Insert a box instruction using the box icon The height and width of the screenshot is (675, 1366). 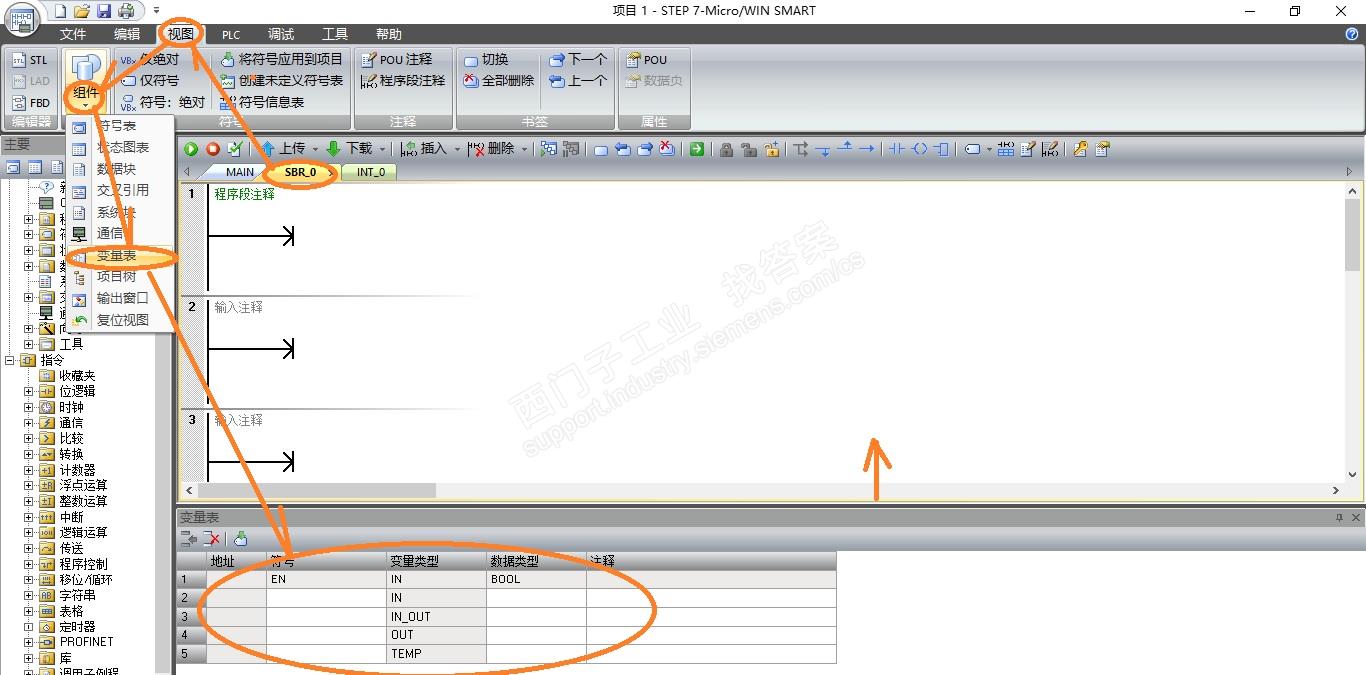coord(941,149)
